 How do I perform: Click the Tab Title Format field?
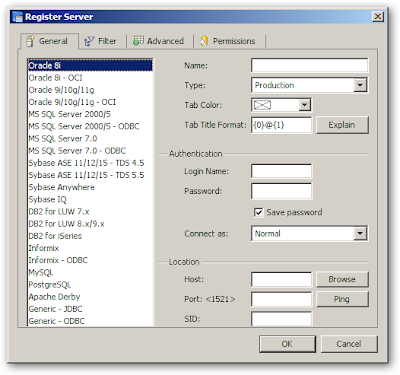point(281,125)
